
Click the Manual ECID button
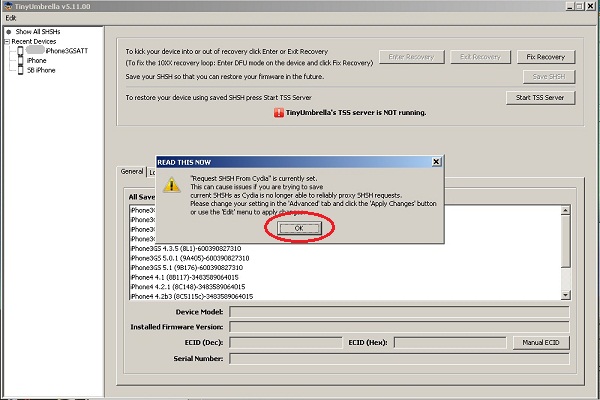[x=541, y=343]
